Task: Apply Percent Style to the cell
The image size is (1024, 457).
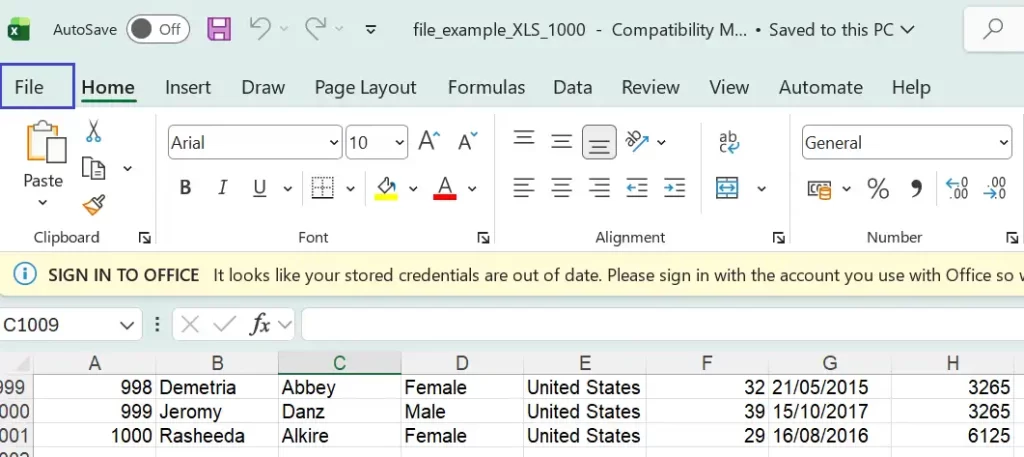Action: 878,188
